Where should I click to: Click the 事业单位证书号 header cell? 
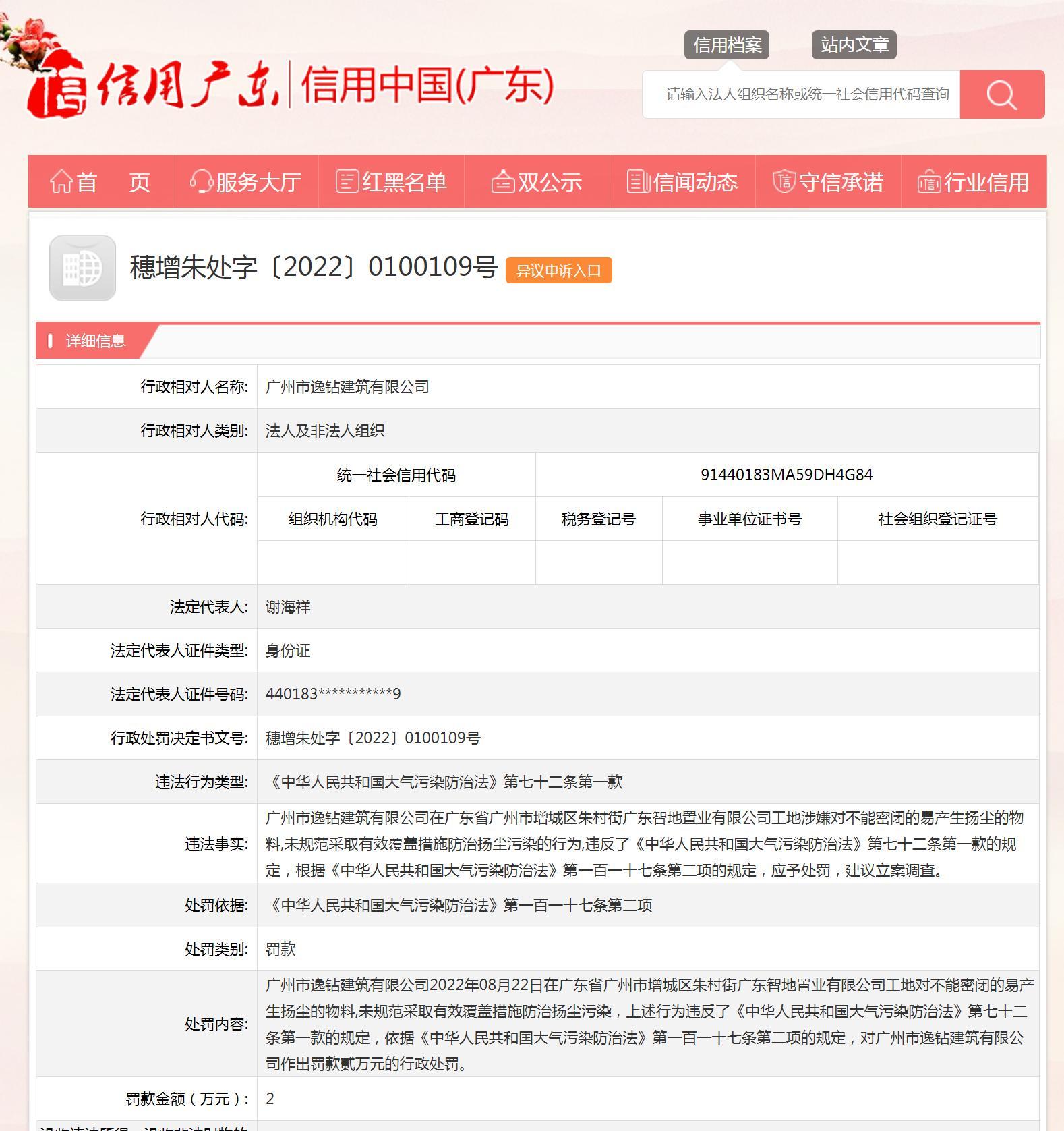tap(750, 519)
